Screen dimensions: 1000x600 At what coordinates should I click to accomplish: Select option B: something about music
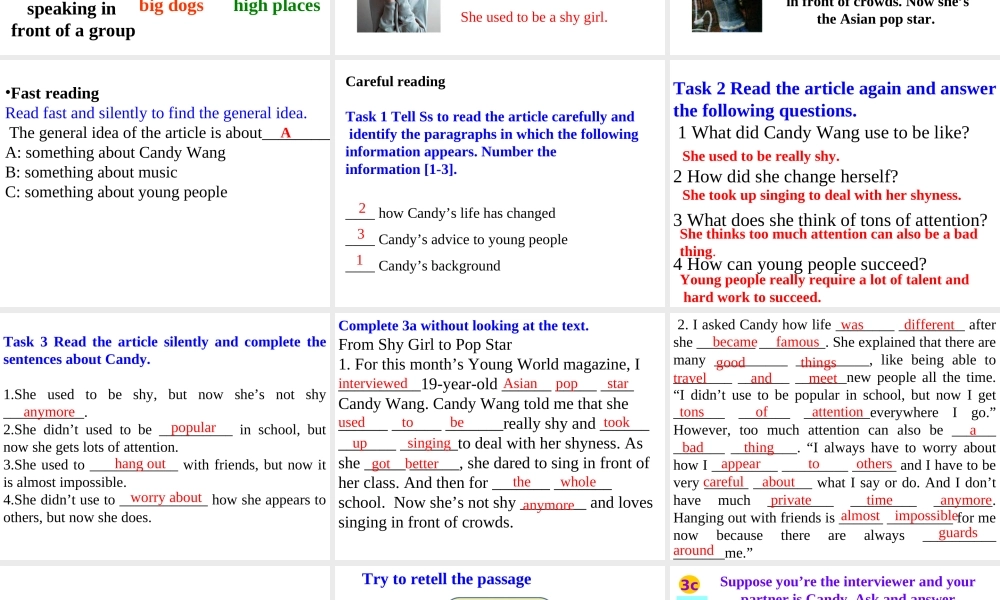pos(91,172)
